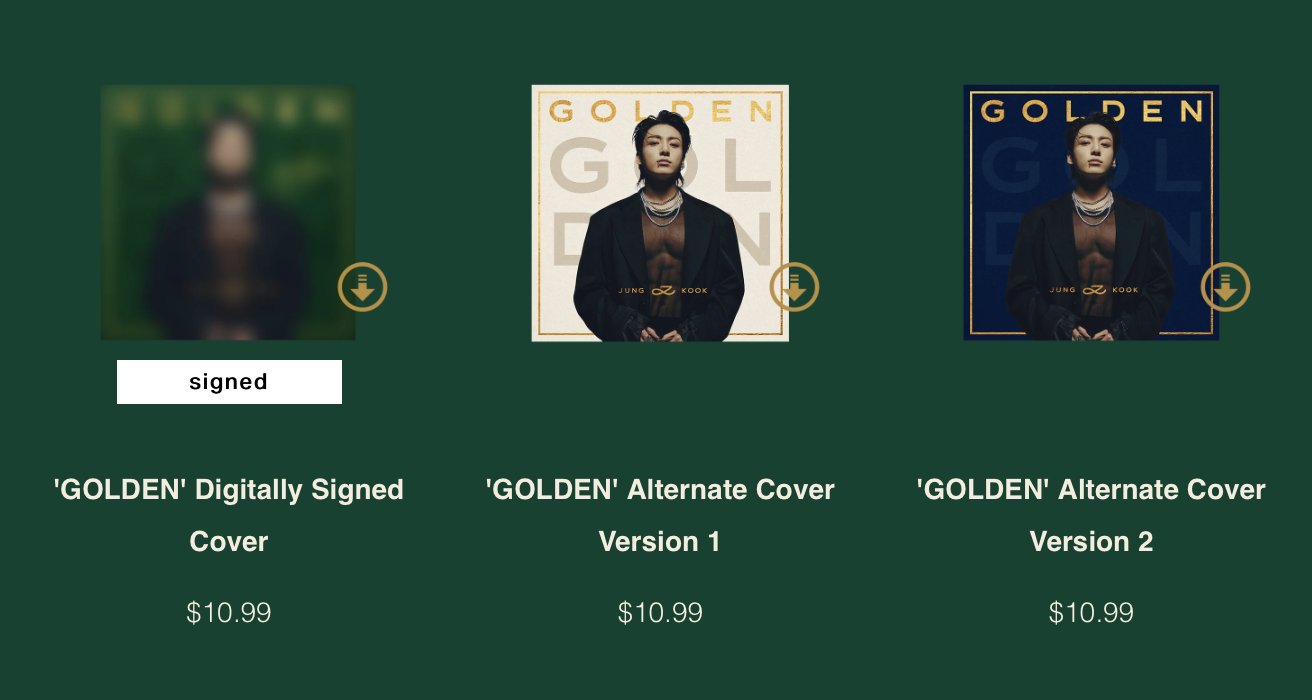Open the cream-colored GOLDEN cover image
The height and width of the screenshot is (700, 1312).
[660, 213]
